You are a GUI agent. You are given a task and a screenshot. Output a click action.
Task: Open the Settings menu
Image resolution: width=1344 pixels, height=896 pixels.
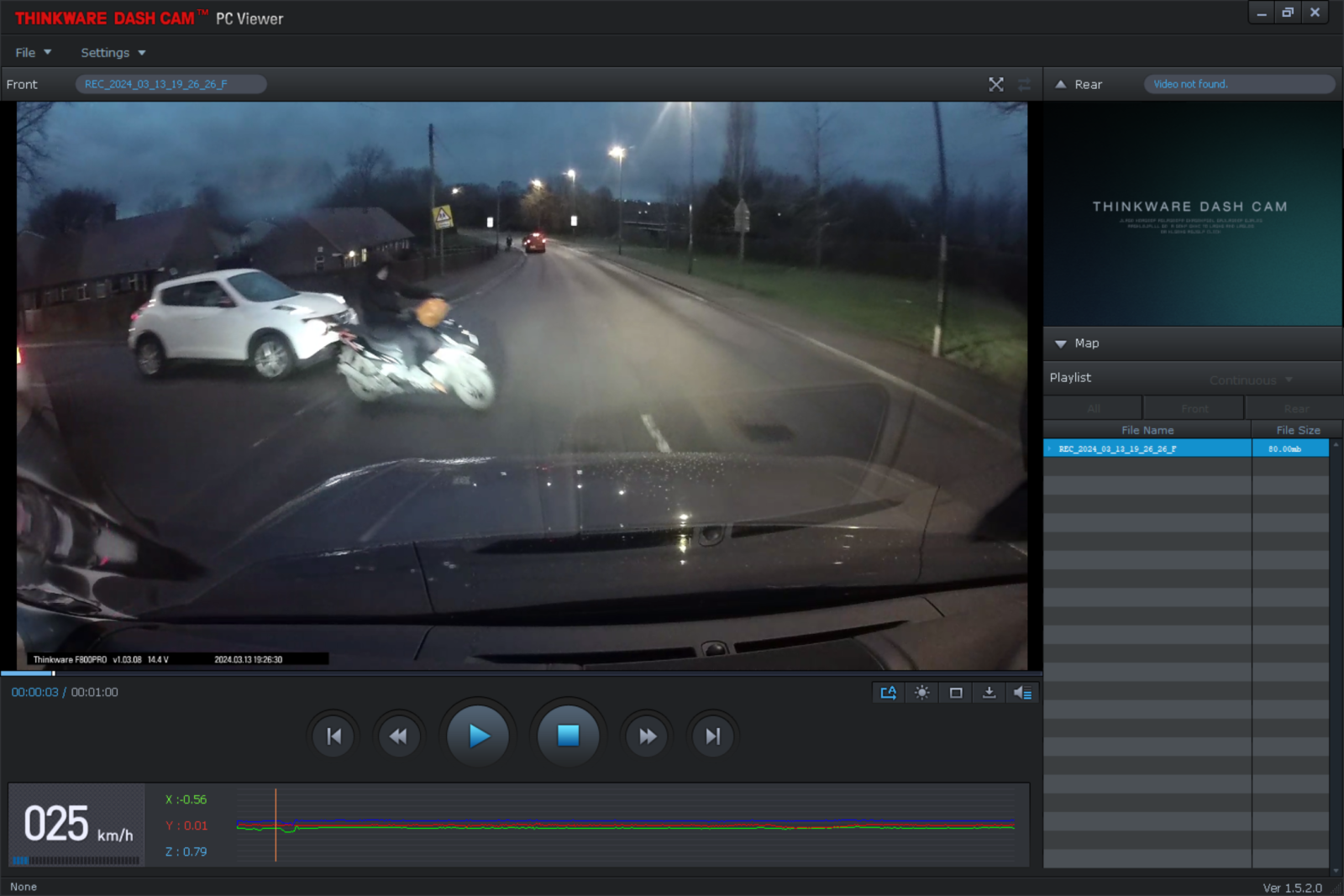tap(113, 52)
